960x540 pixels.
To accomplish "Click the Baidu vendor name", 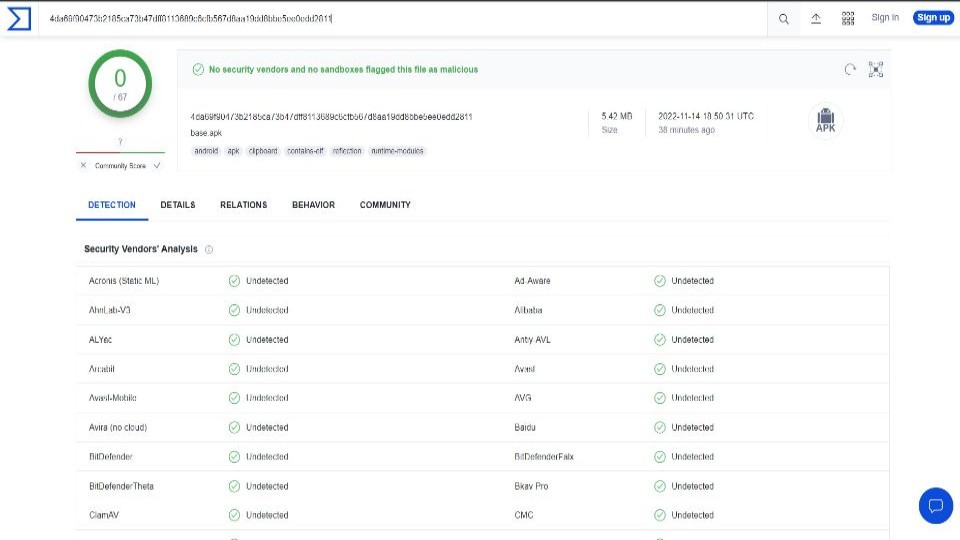I will click(525, 427).
